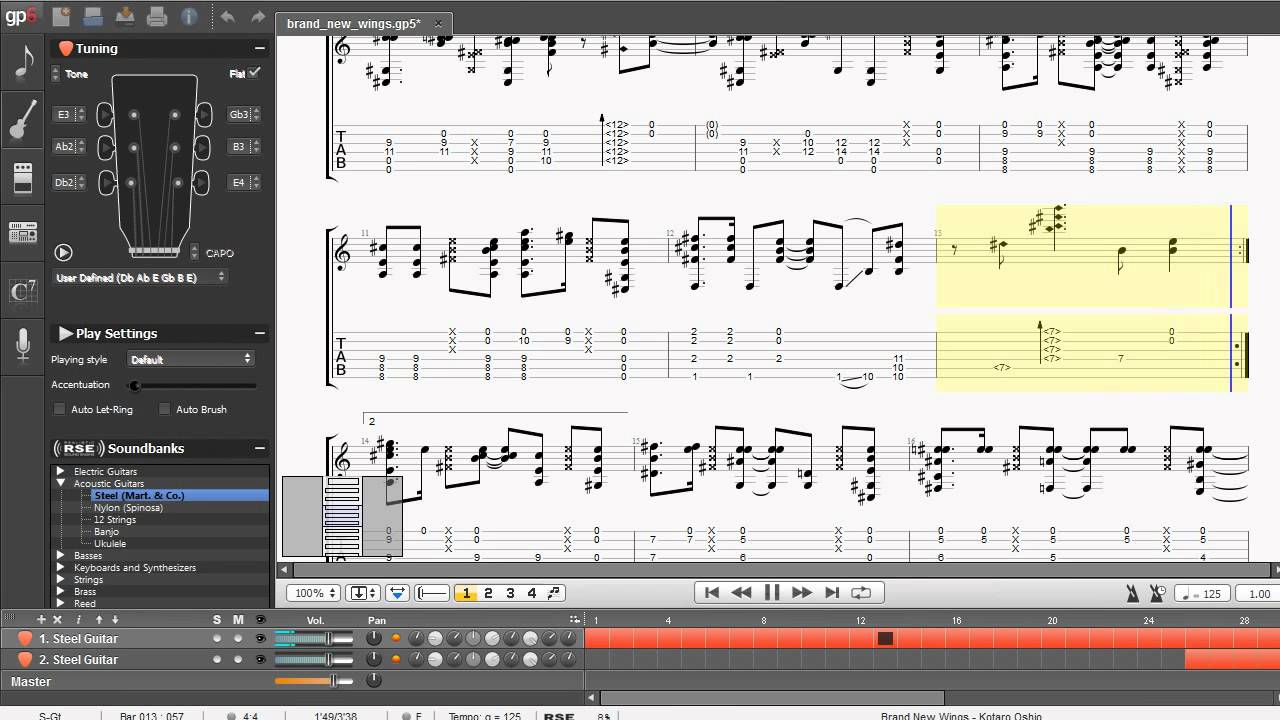Solo the 1. Steel Guitar track

pyautogui.click(x=217, y=638)
